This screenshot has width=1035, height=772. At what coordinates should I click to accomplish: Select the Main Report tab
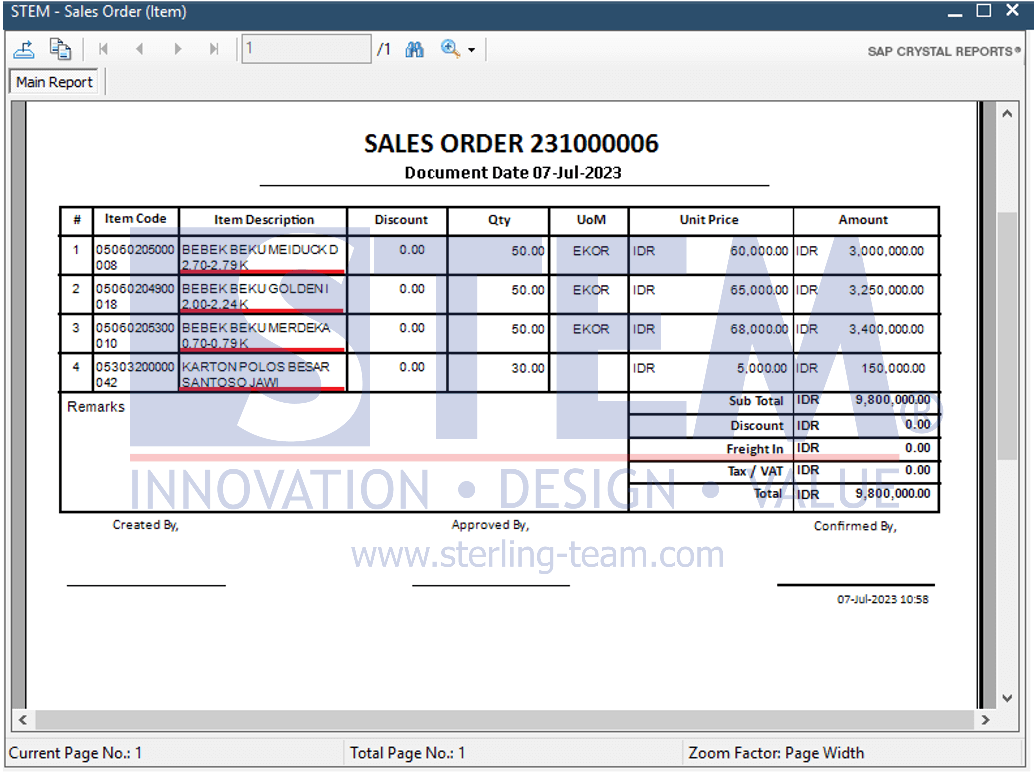pyautogui.click(x=54, y=82)
